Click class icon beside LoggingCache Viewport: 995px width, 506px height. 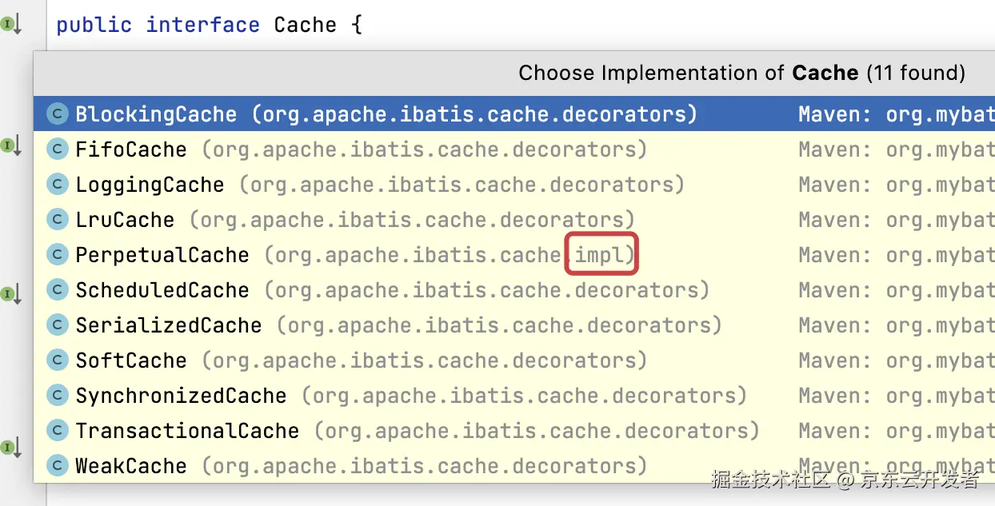click(57, 185)
